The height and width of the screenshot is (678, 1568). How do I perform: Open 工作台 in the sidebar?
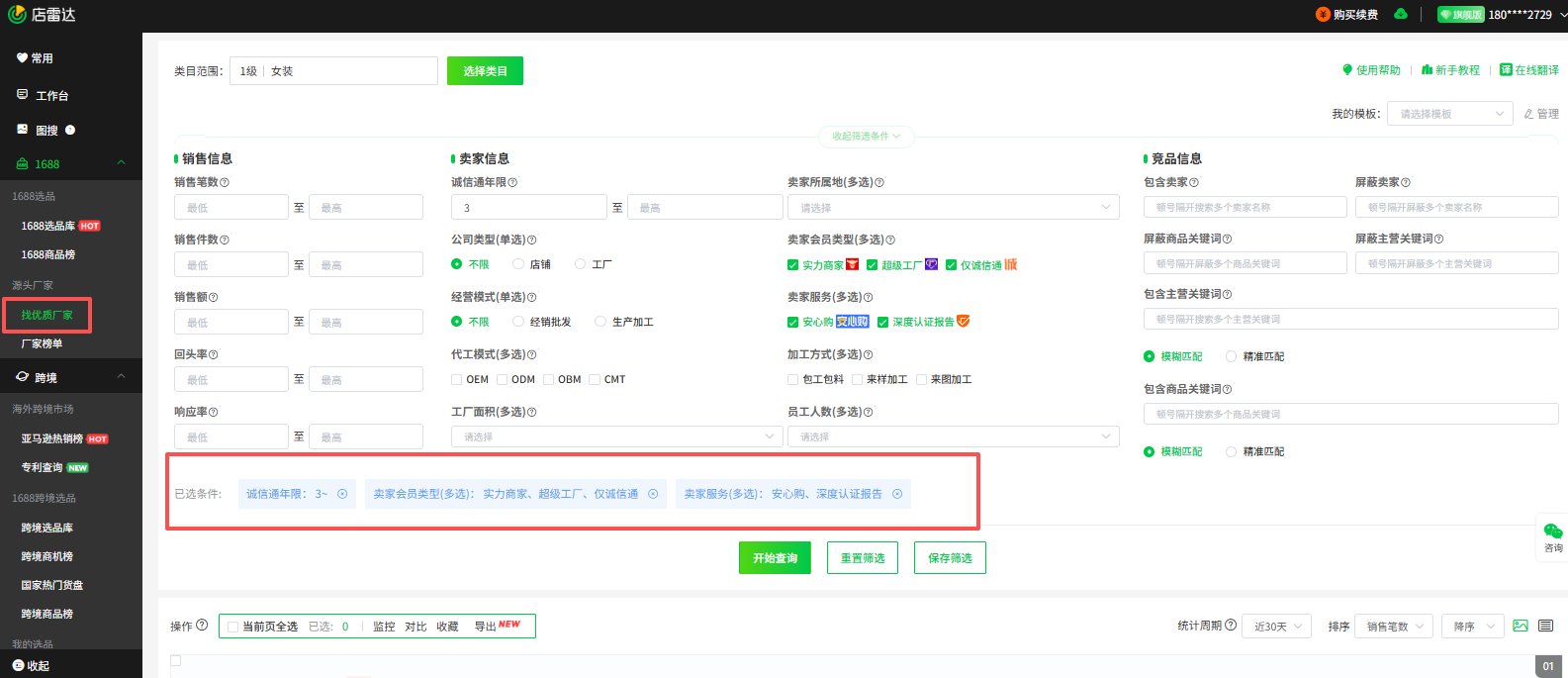click(51, 95)
